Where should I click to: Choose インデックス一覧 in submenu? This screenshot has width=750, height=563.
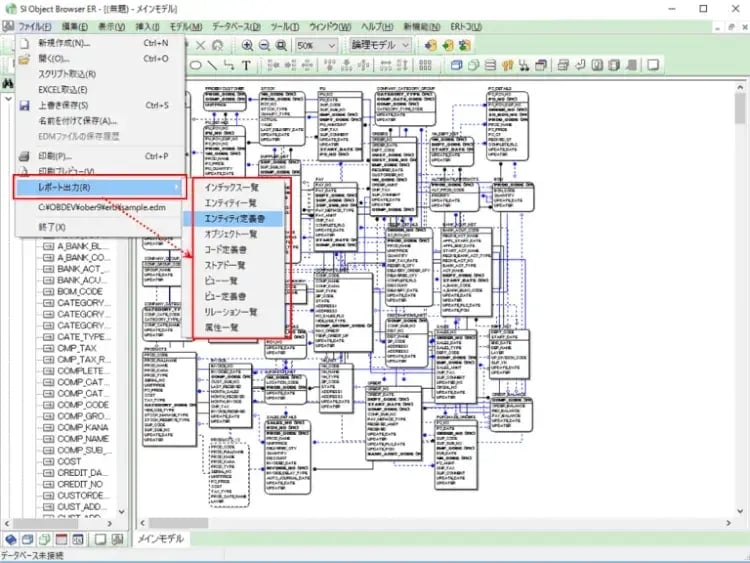[231, 187]
